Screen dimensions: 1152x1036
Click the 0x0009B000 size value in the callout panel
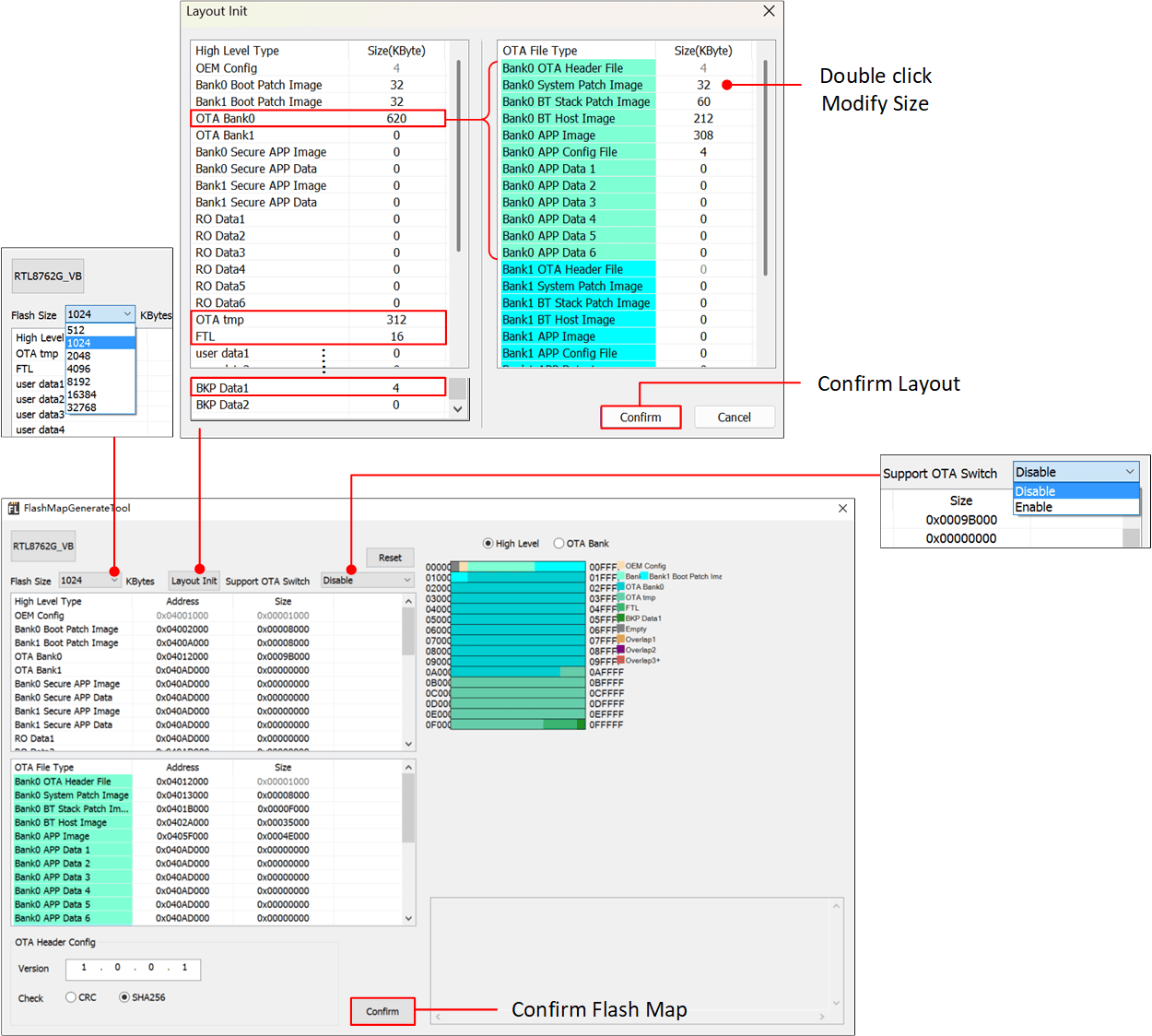pos(961,520)
